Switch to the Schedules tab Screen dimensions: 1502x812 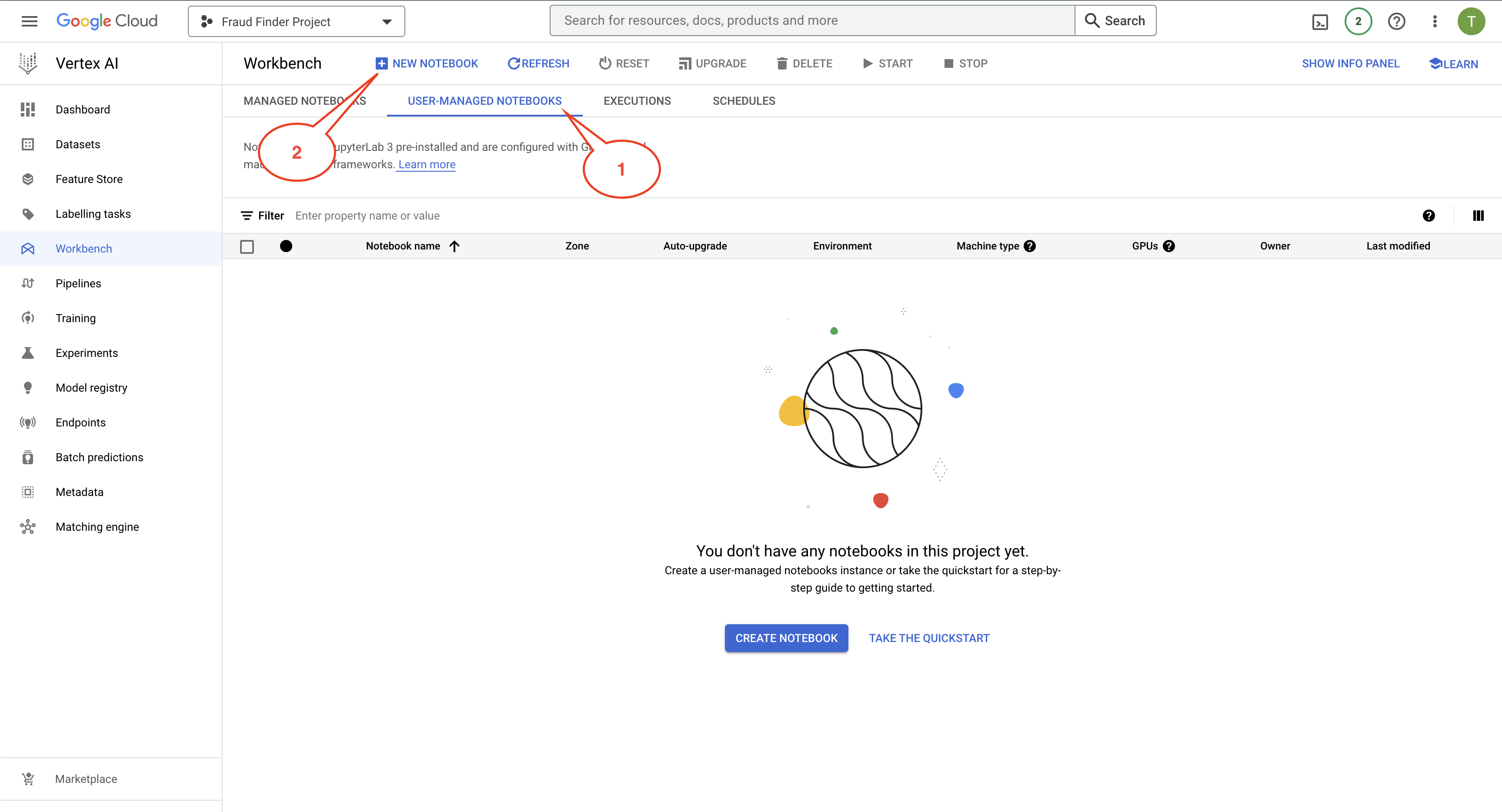pos(744,101)
